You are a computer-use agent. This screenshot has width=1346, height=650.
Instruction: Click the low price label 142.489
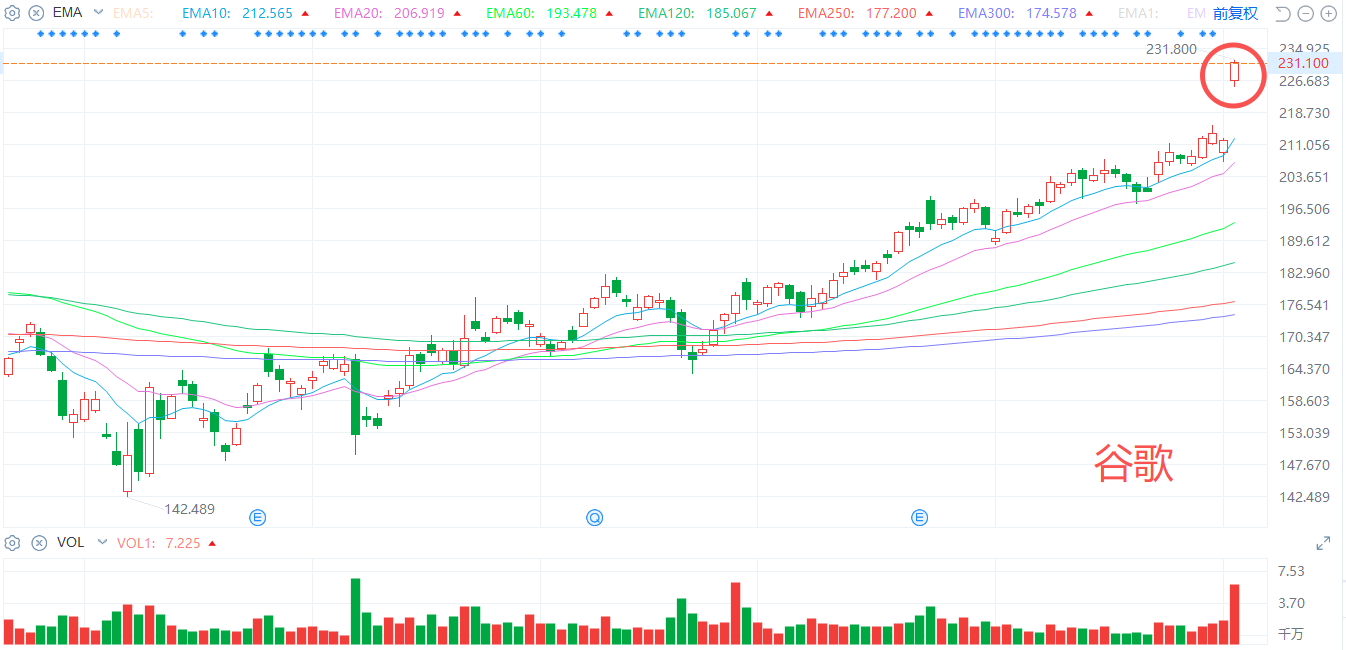point(190,509)
